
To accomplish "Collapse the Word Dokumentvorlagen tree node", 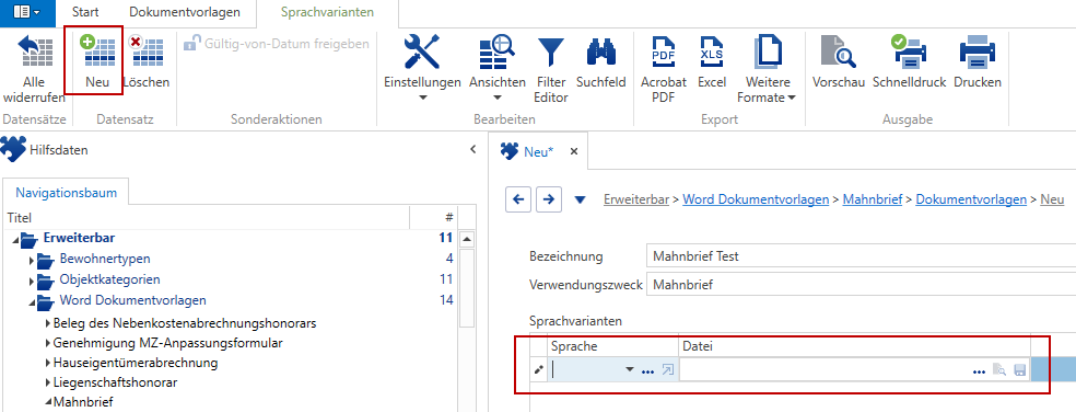I will 32,303.
